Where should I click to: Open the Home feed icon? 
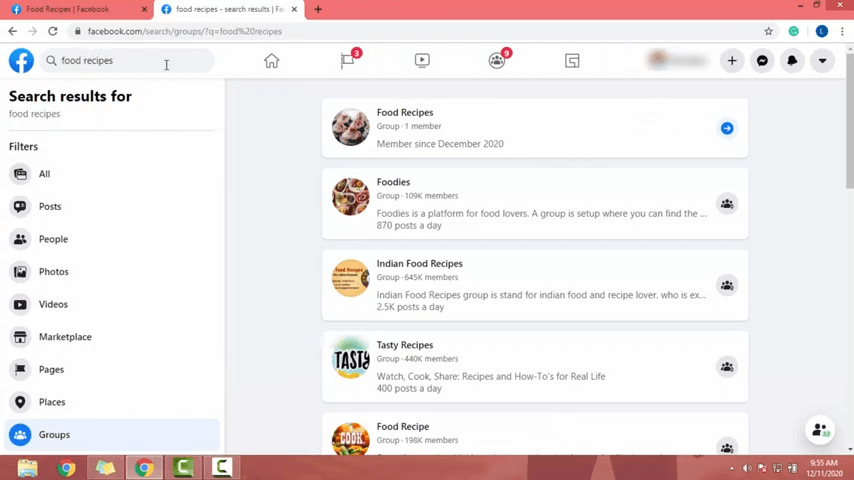point(271,60)
